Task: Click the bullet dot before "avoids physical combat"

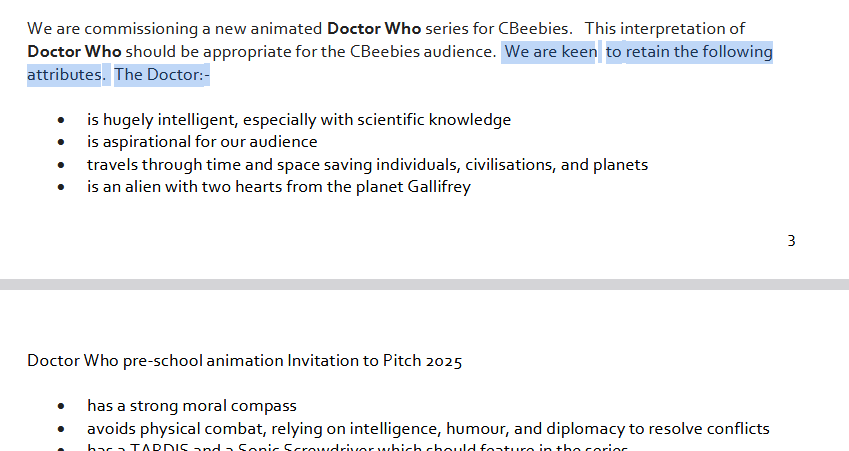Action: pyautogui.click(x=61, y=429)
